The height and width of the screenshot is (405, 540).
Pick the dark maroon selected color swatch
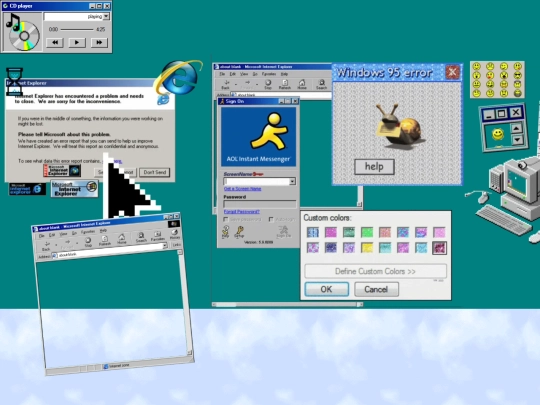(x=439, y=248)
